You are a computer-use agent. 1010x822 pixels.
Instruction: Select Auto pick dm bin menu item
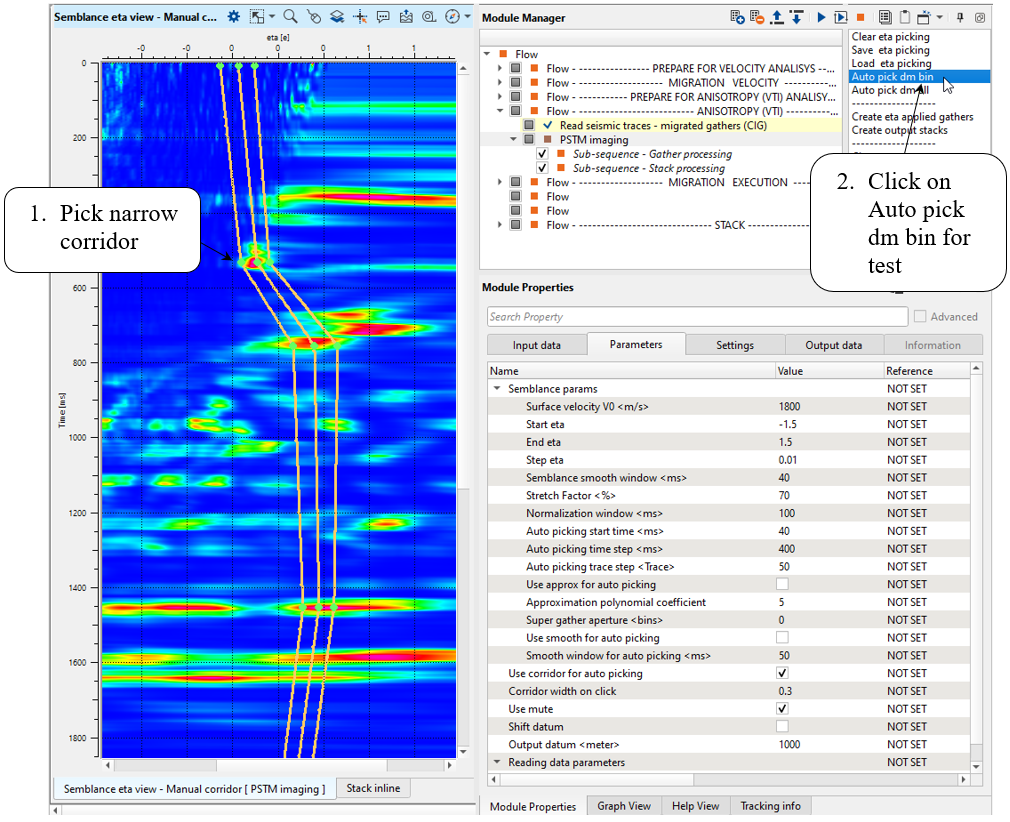coord(892,76)
